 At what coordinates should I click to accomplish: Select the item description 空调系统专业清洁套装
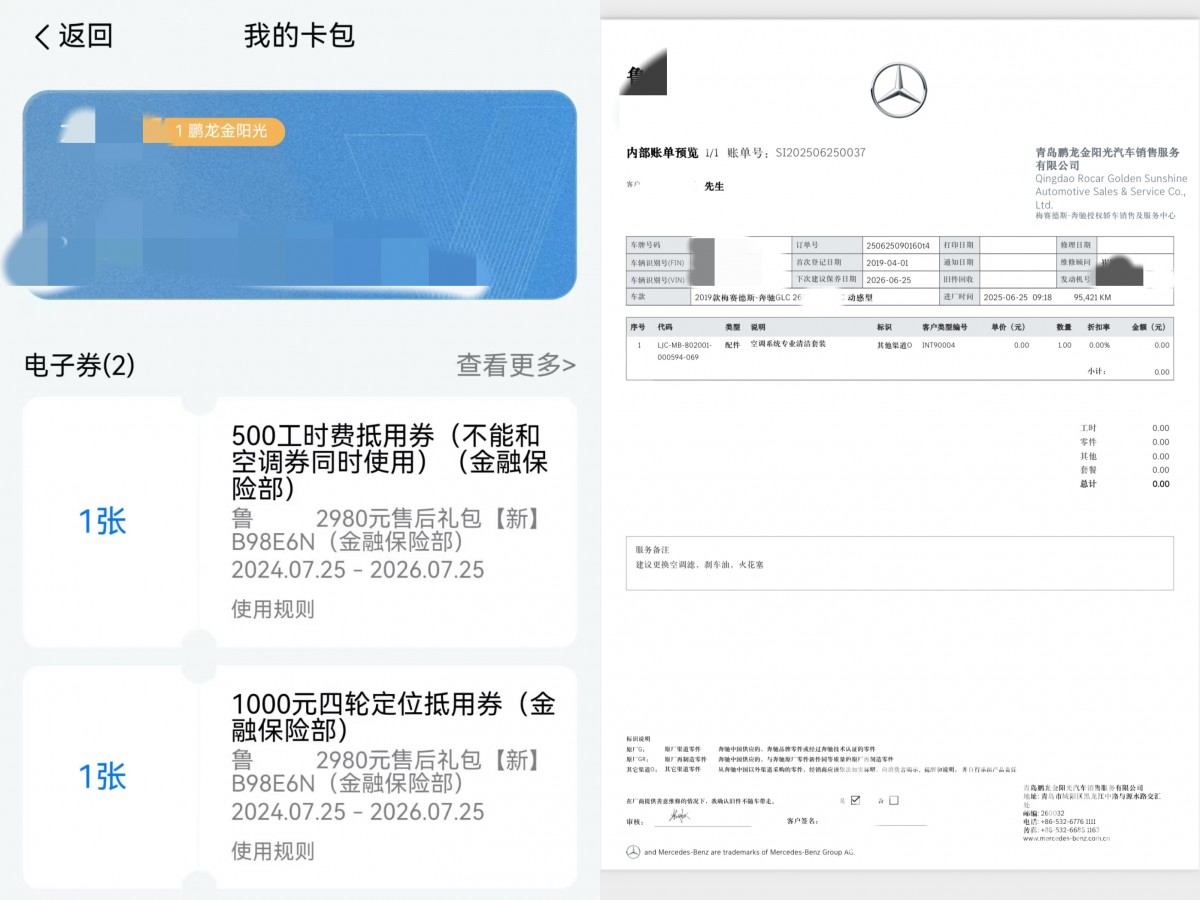[788, 344]
